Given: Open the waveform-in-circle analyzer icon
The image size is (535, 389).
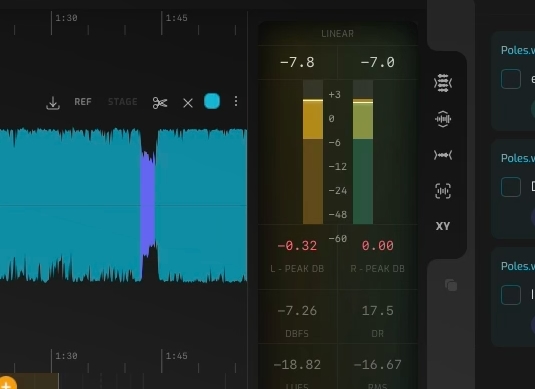Looking at the screenshot, I should coord(443,119).
